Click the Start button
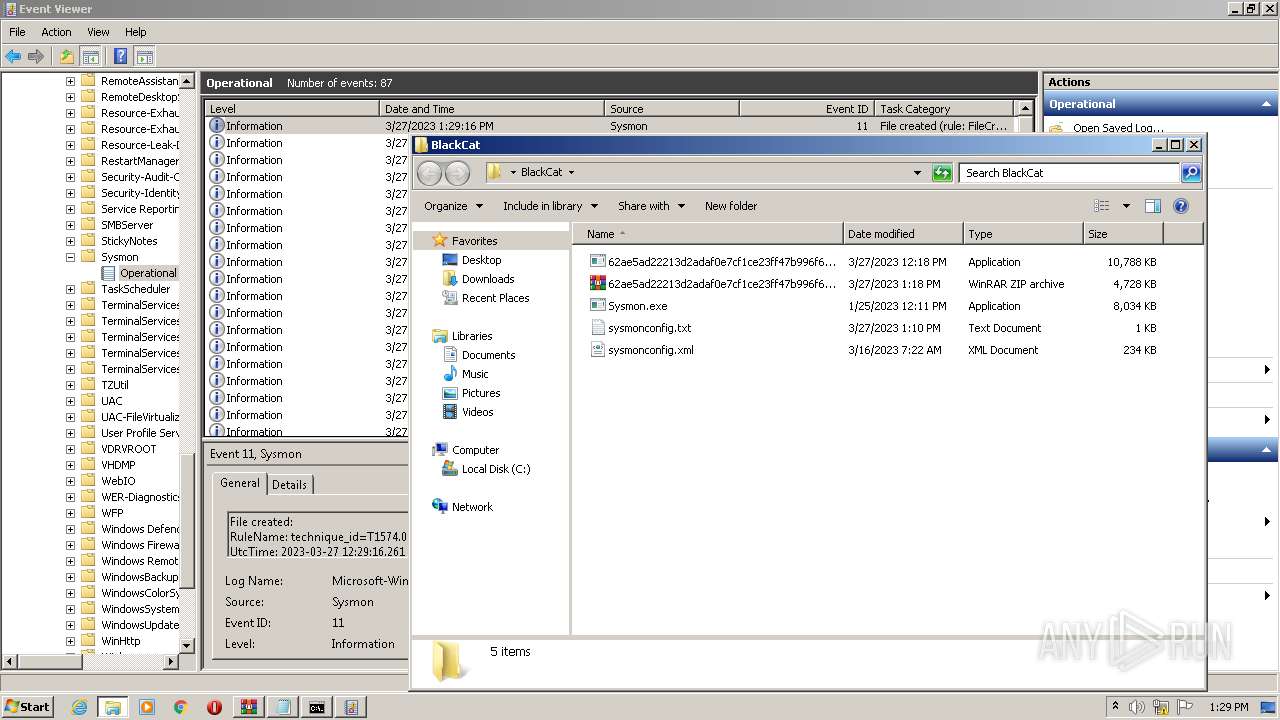 [28, 707]
